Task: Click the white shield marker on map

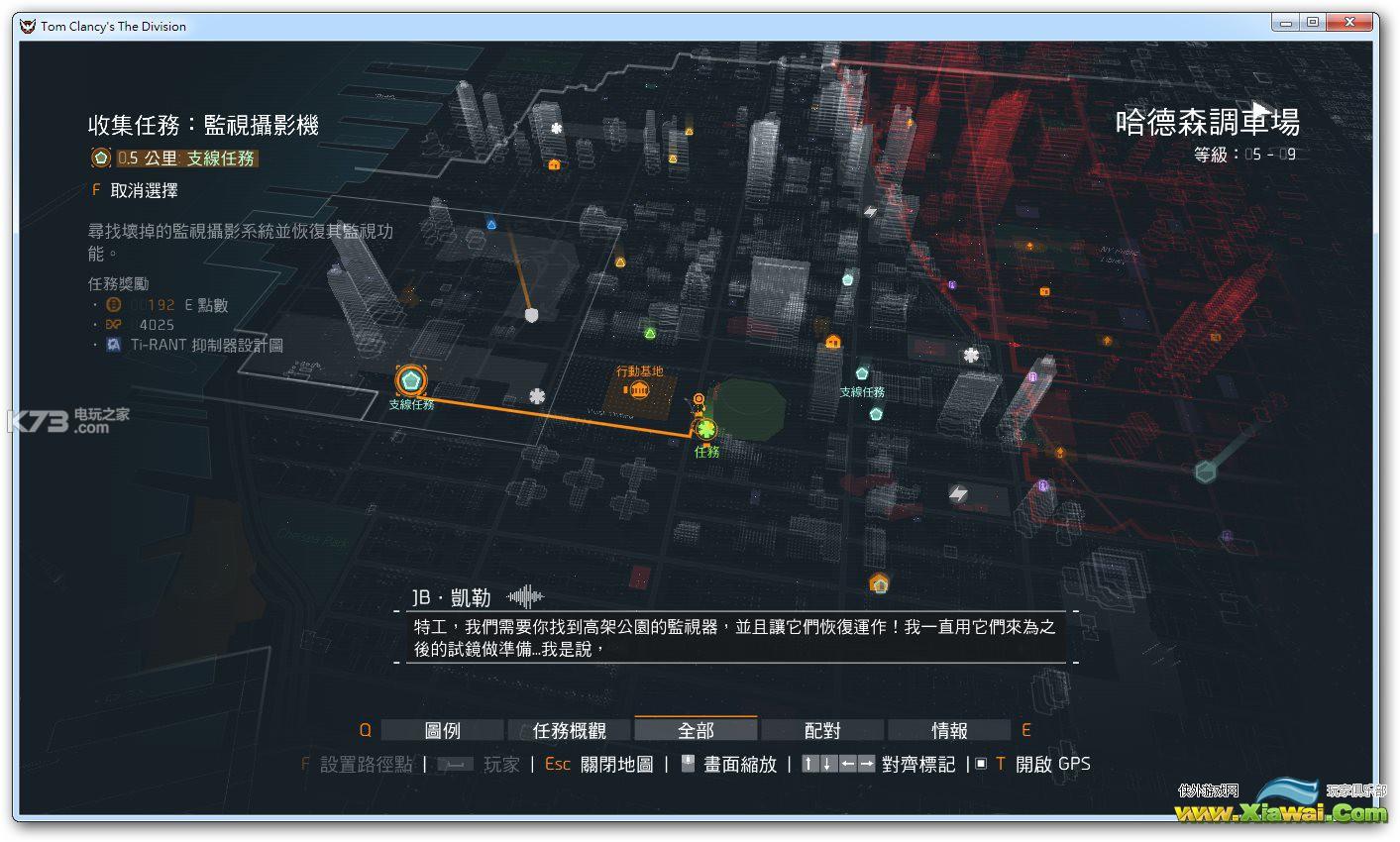Action: coord(532,315)
